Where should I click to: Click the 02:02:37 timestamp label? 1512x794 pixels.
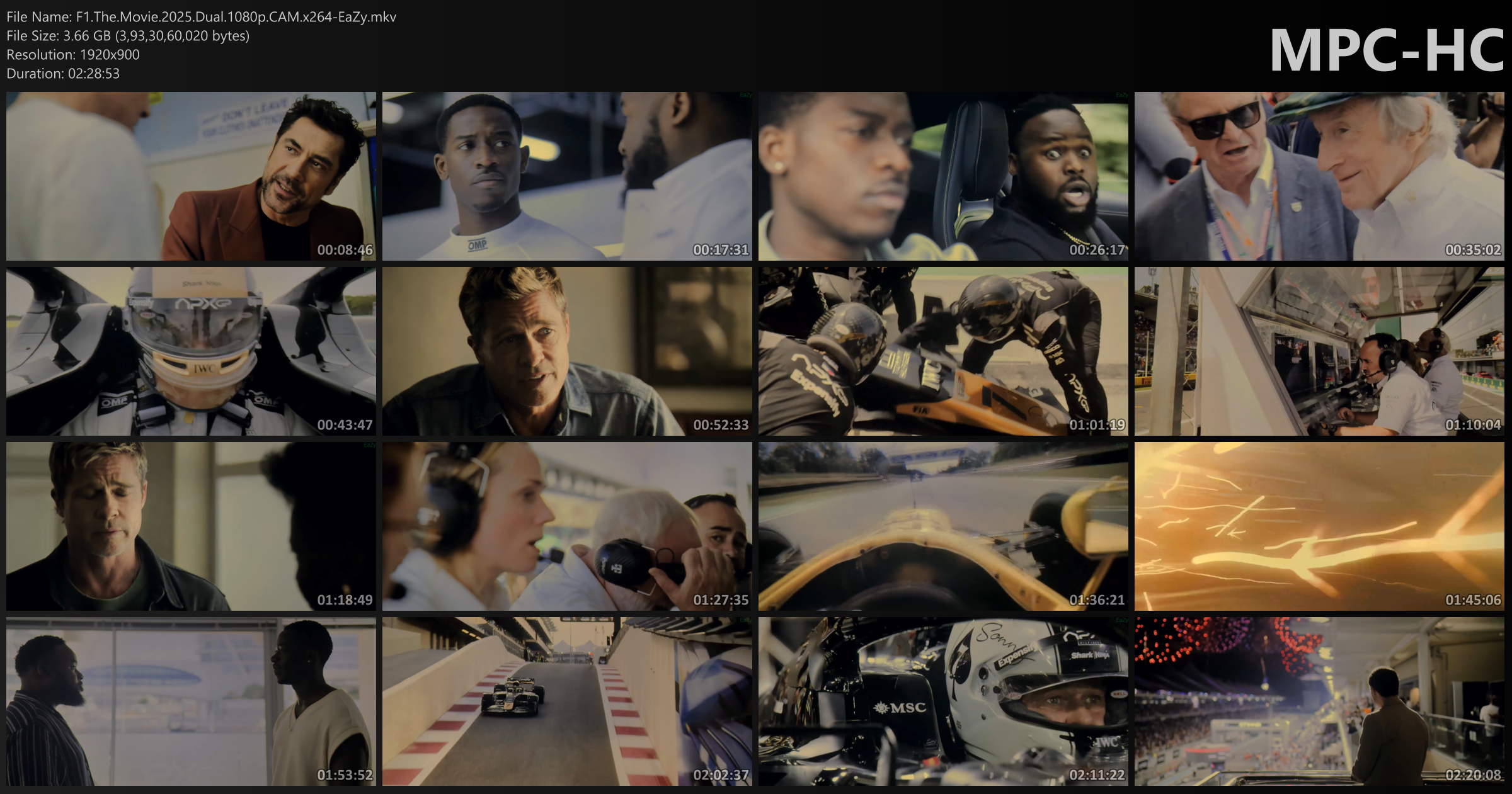pos(721,775)
